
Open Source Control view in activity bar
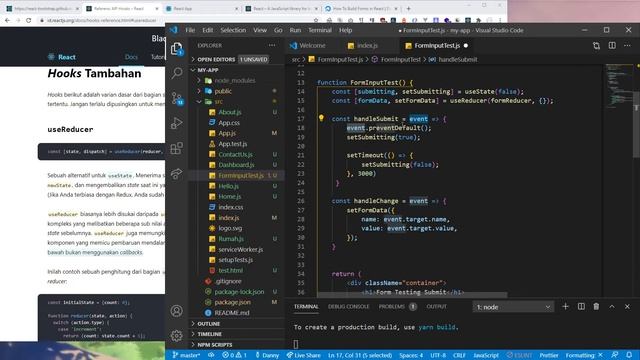click(x=177, y=98)
